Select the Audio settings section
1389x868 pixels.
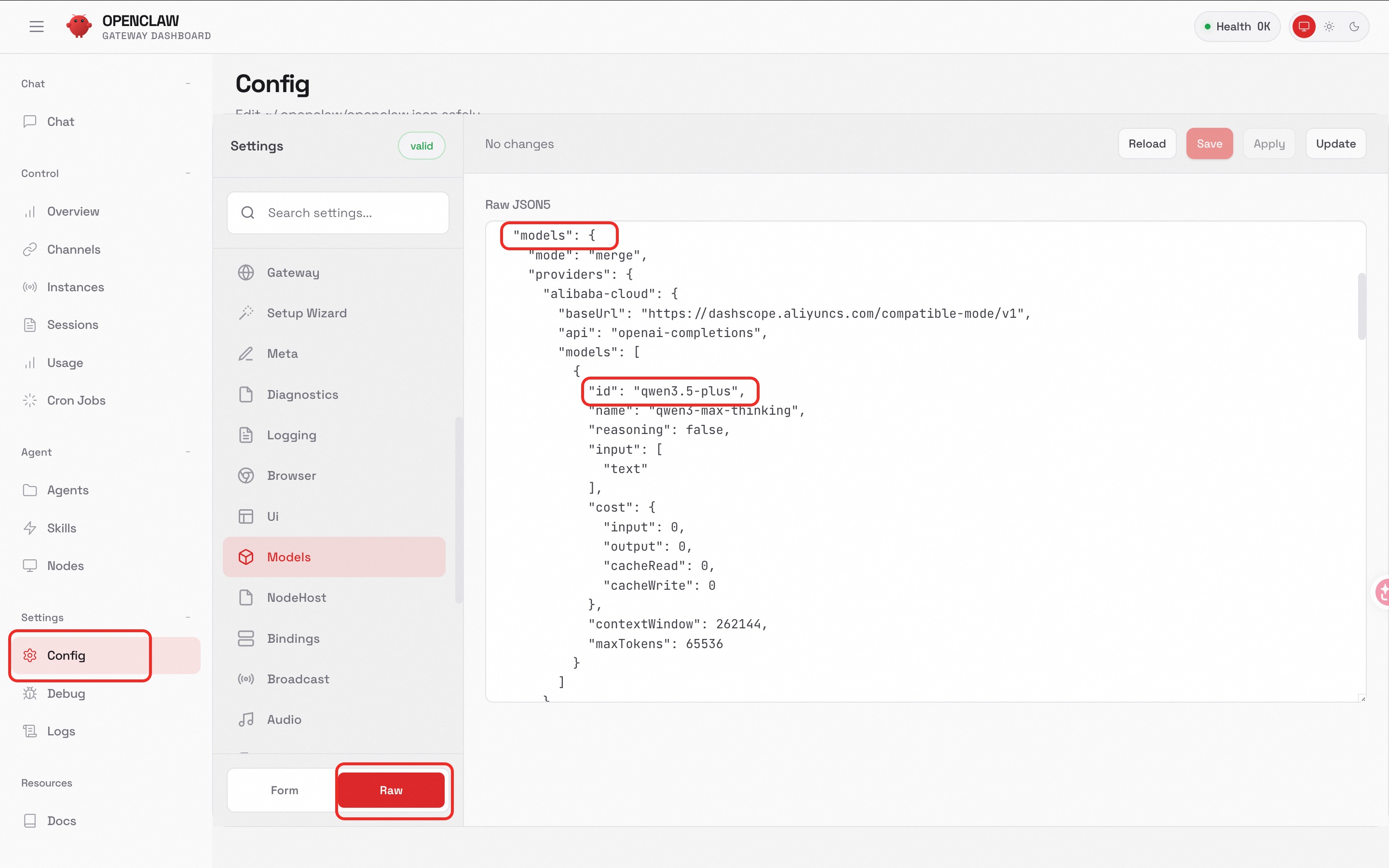[284, 719]
